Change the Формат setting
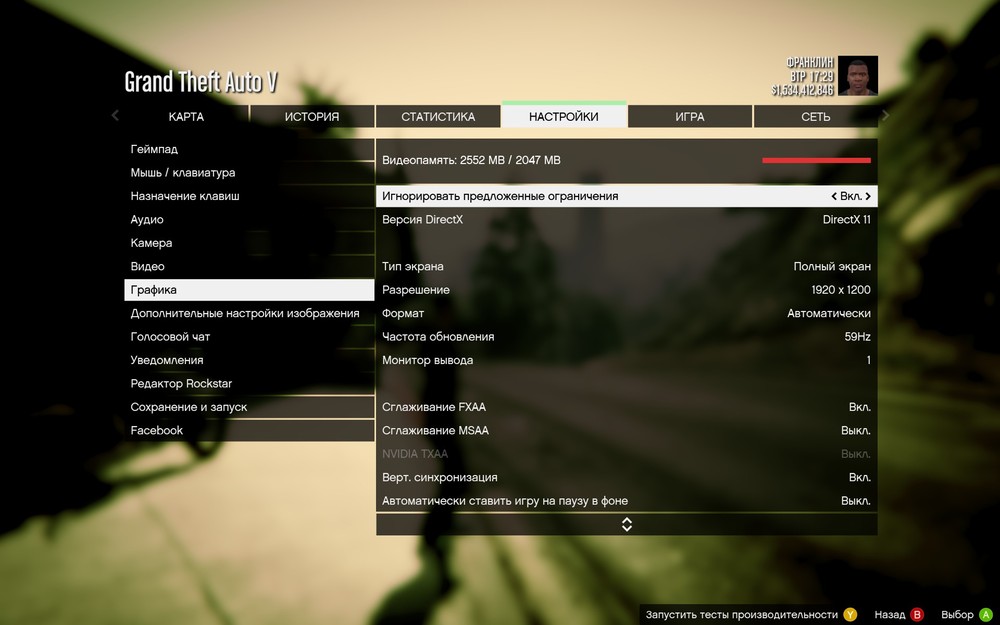 tap(627, 313)
